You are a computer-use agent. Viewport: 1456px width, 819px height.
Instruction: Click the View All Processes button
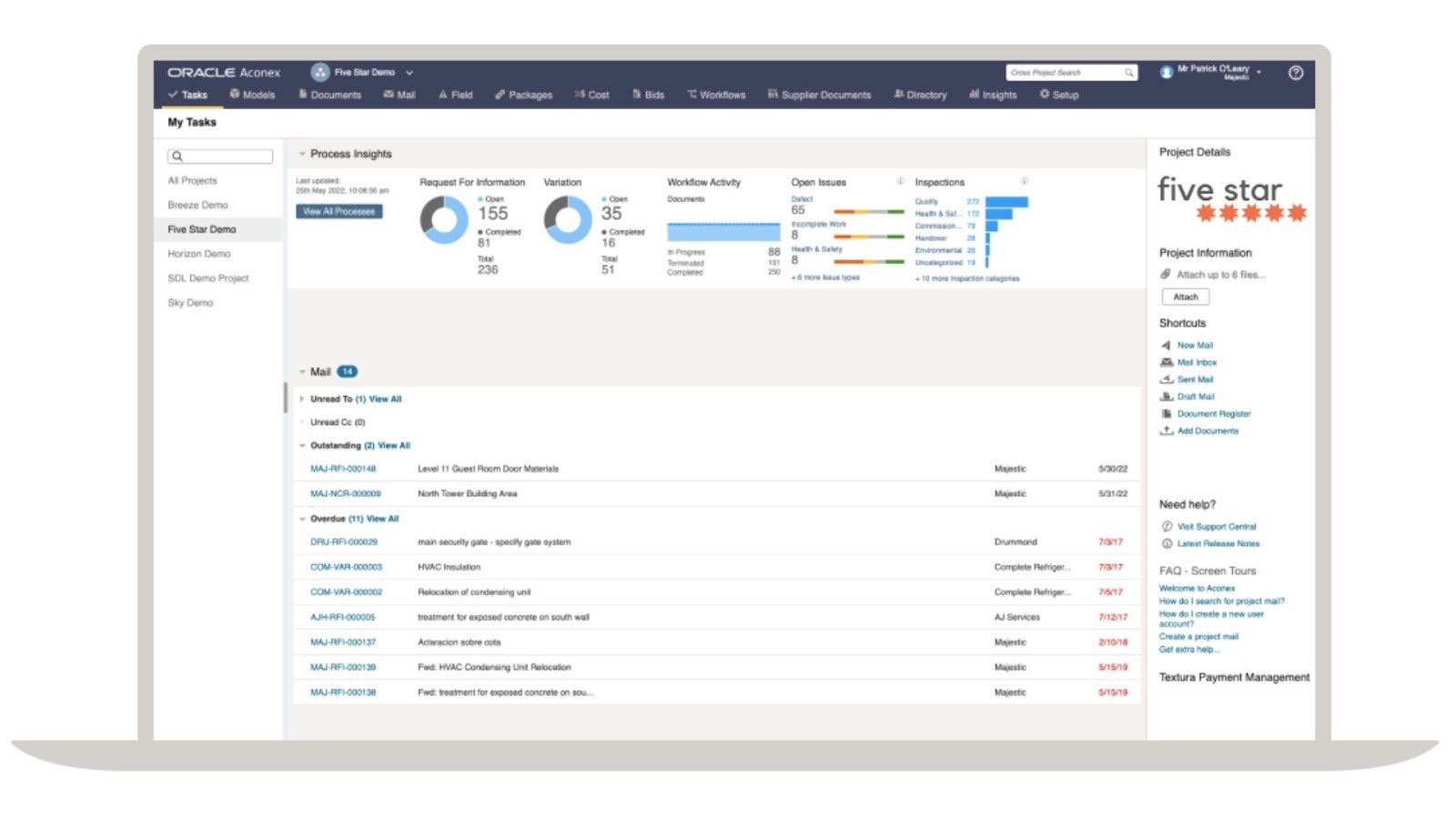coord(339,211)
